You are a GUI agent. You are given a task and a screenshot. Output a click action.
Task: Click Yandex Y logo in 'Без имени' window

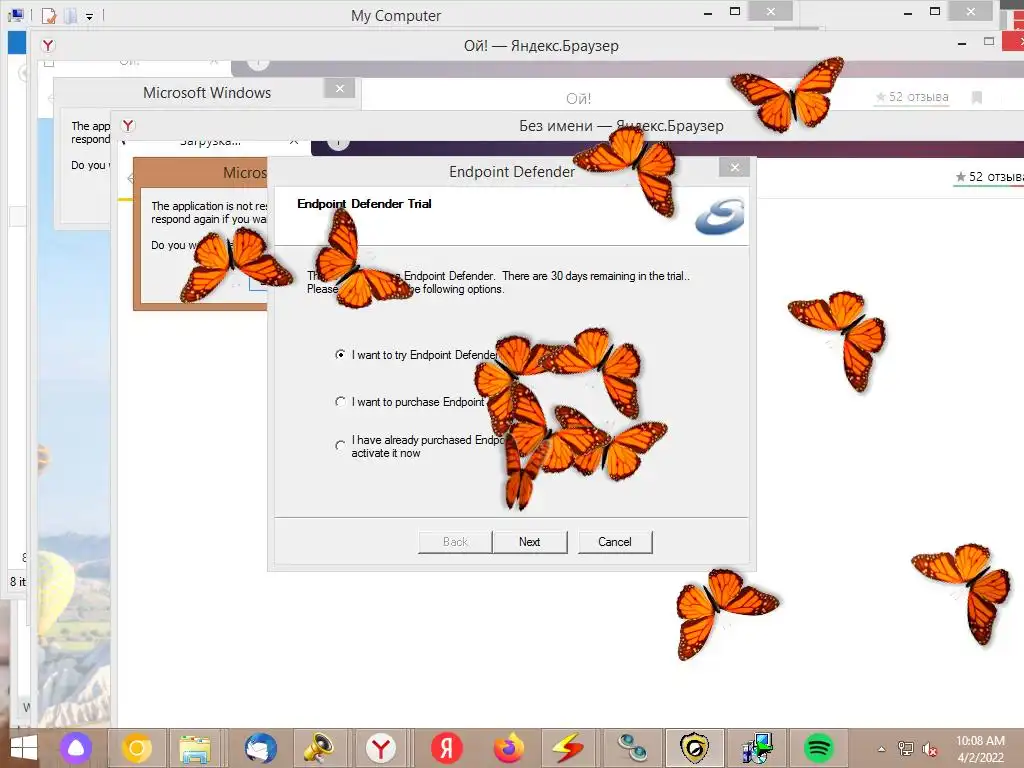pos(128,125)
